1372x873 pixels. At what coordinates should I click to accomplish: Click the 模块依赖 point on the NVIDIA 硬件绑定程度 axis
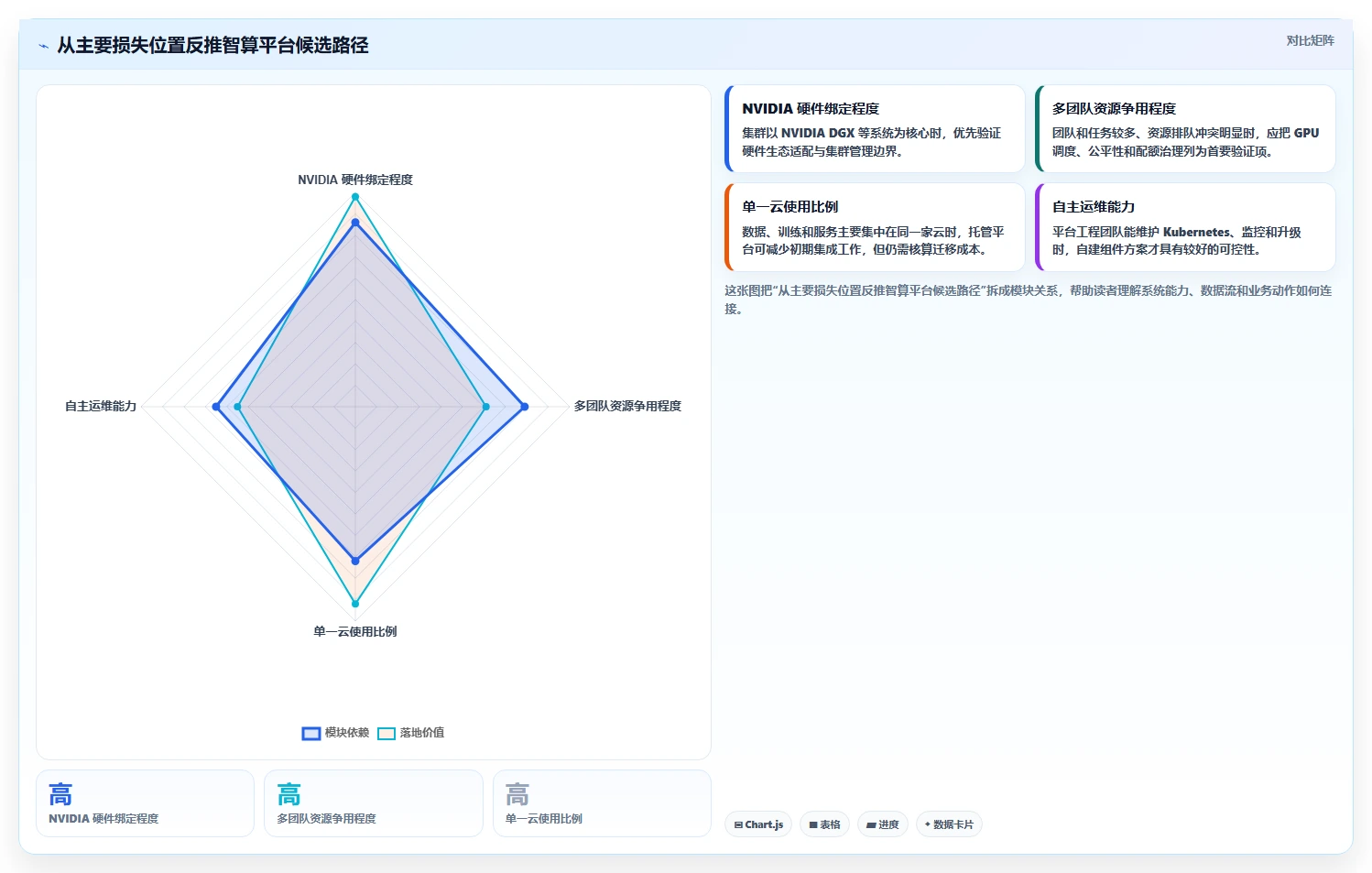click(355, 223)
